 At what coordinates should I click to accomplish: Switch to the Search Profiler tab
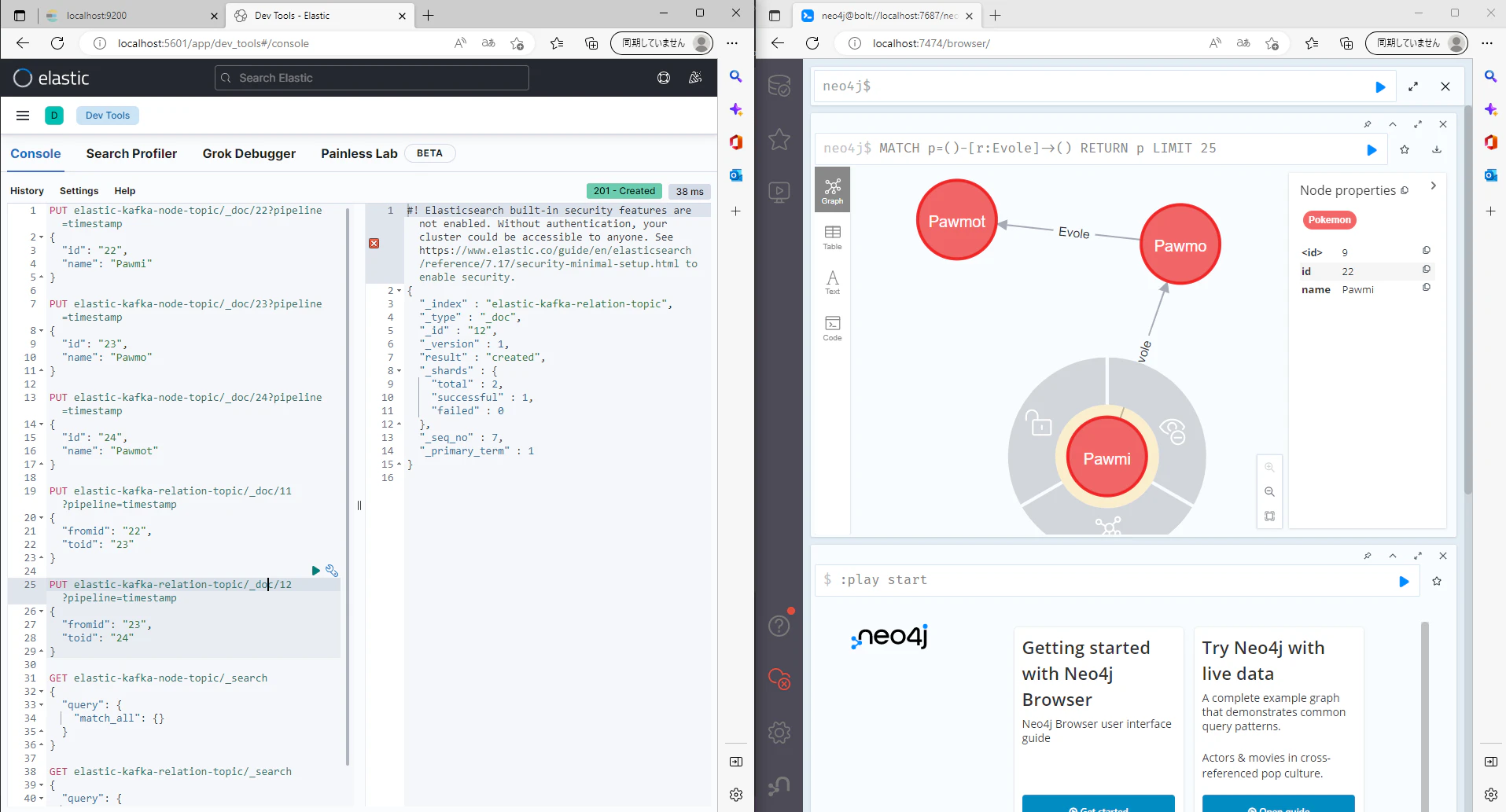click(131, 154)
